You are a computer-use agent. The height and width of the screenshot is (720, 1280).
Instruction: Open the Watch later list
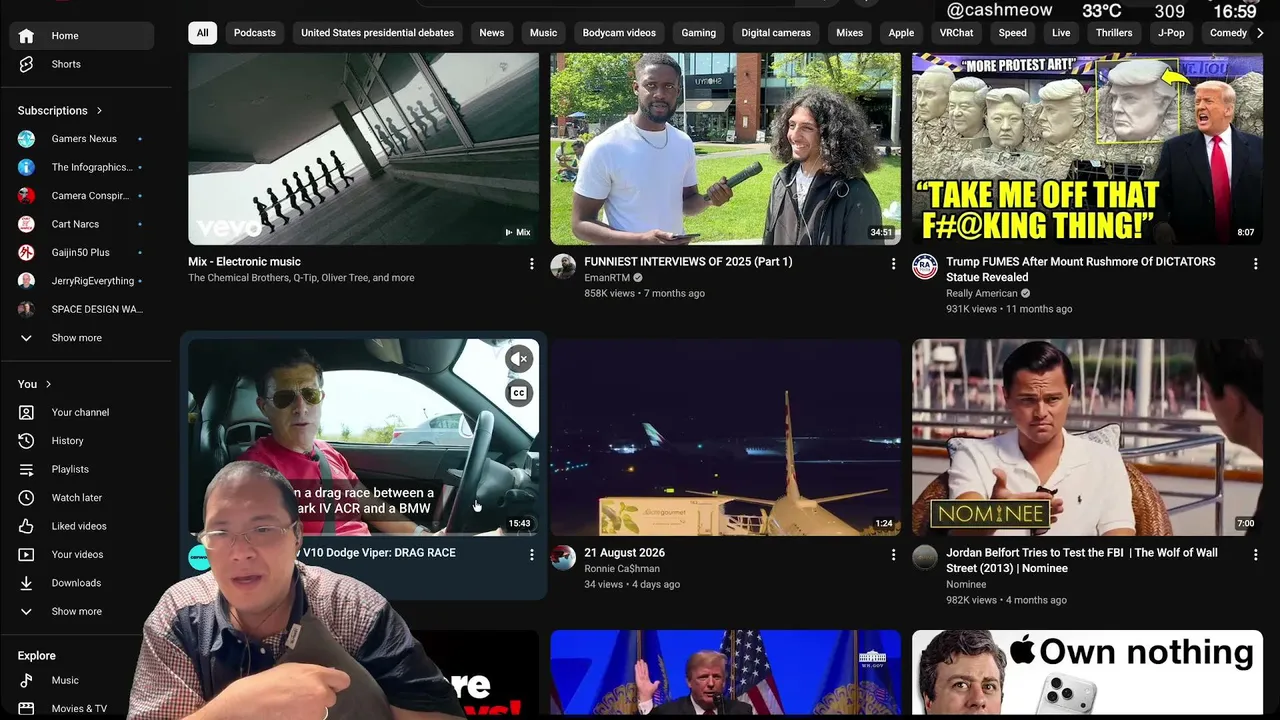[x=82, y=498]
